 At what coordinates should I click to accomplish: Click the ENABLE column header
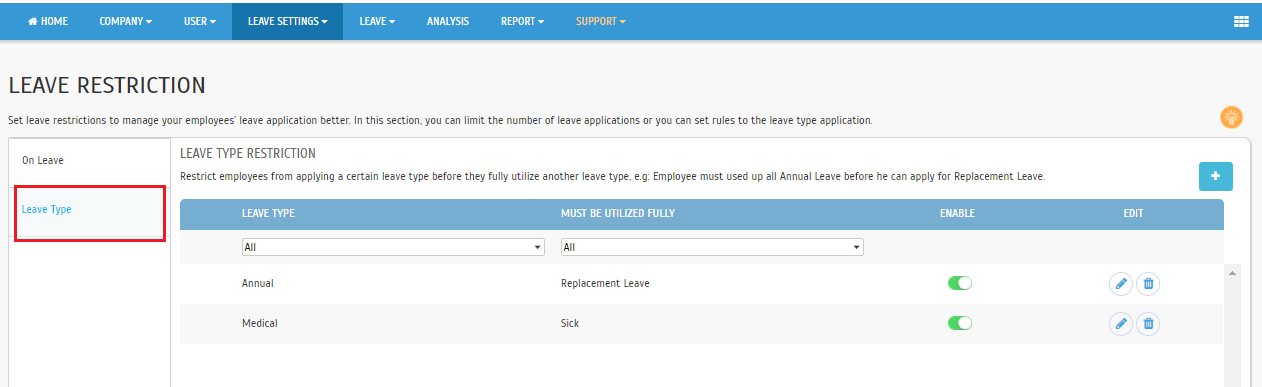(x=957, y=213)
